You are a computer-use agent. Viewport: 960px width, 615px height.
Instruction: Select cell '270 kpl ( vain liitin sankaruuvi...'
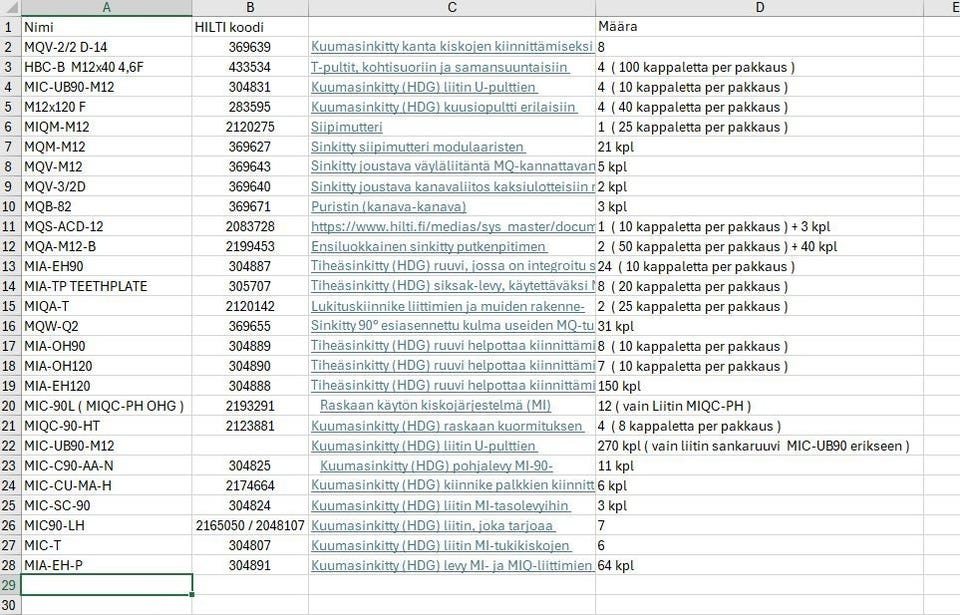coord(759,445)
